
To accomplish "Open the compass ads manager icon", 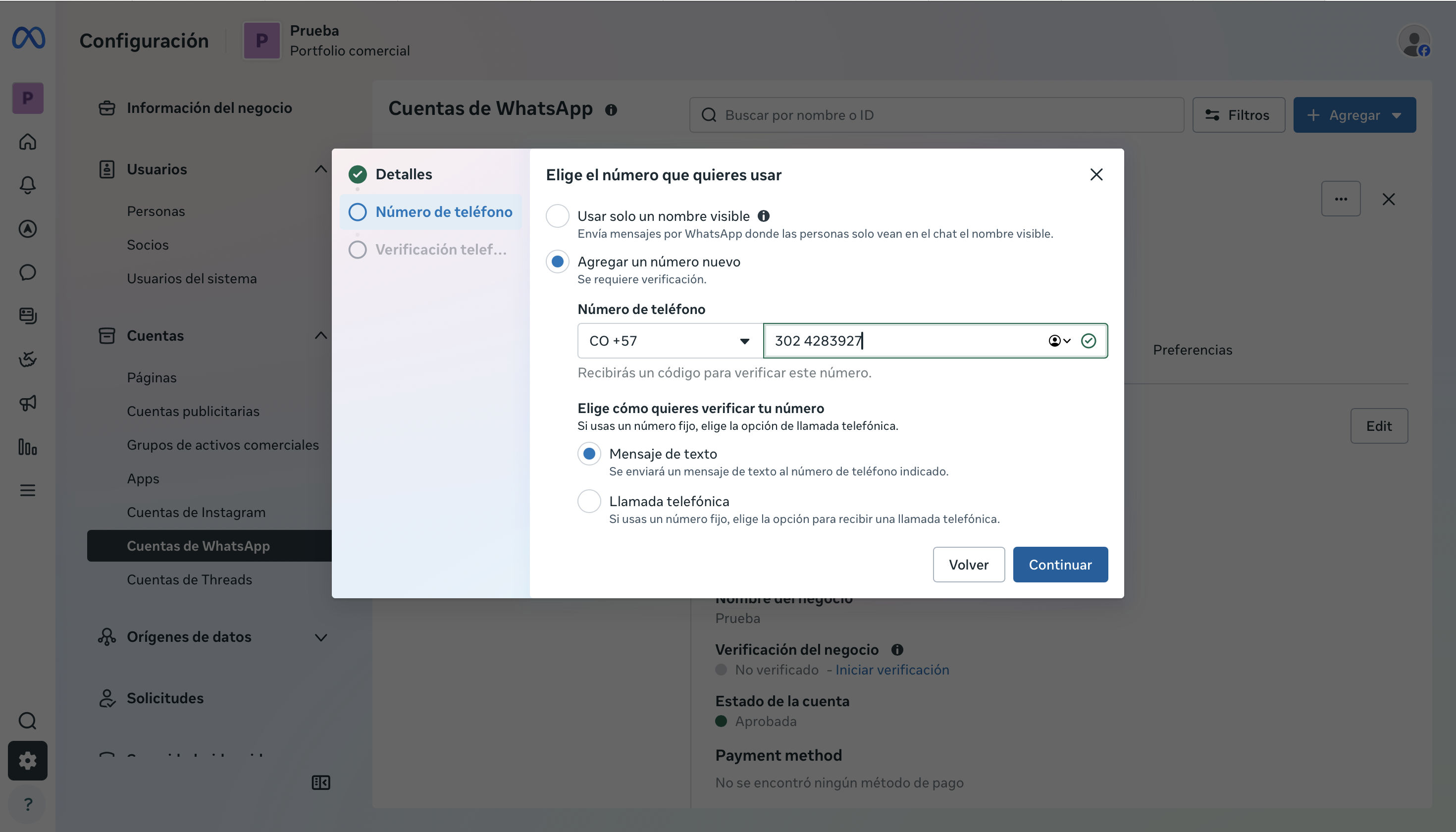I will point(27,229).
